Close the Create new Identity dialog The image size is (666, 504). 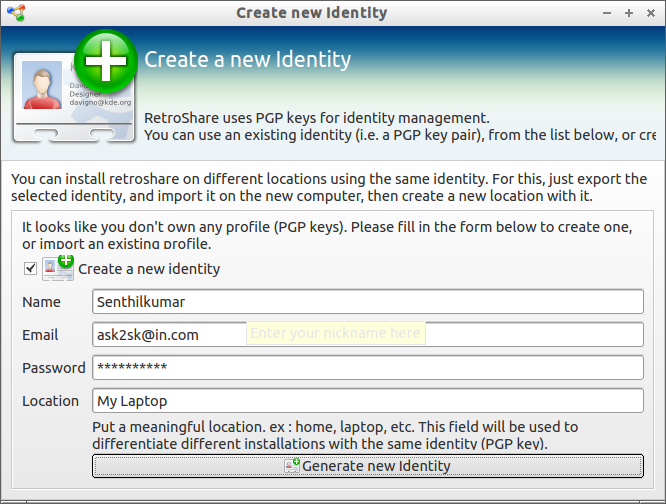pos(651,13)
